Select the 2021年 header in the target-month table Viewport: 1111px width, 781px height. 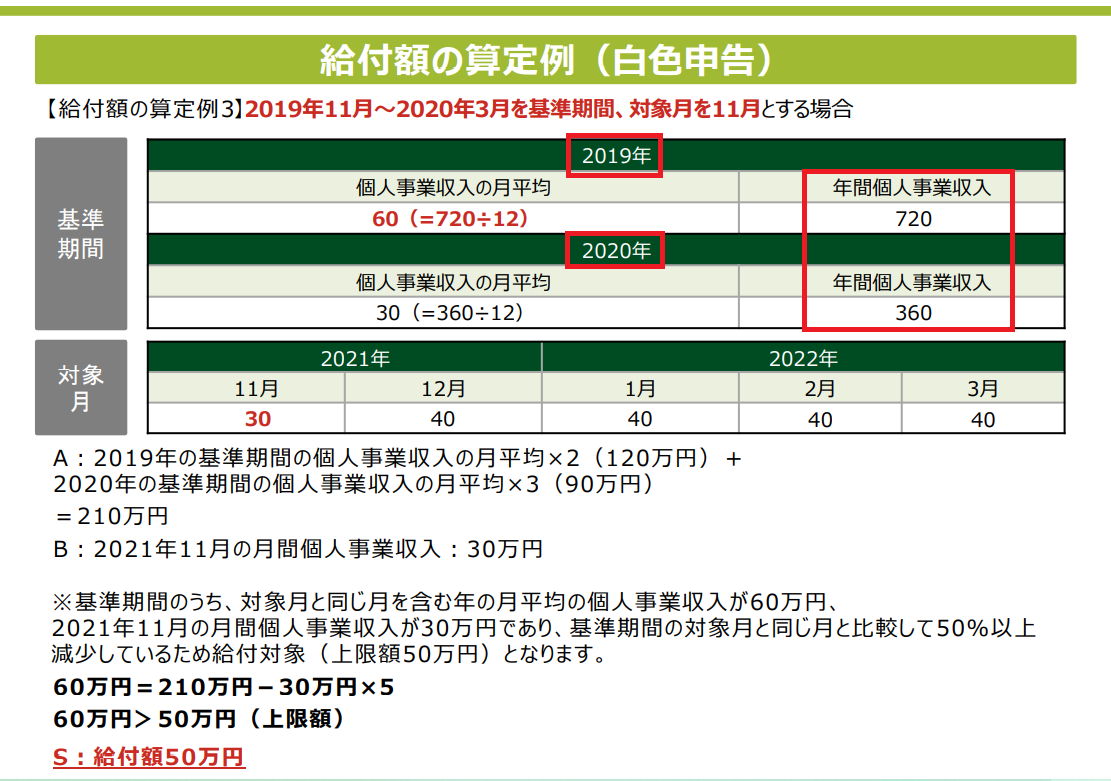[x=345, y=358]
